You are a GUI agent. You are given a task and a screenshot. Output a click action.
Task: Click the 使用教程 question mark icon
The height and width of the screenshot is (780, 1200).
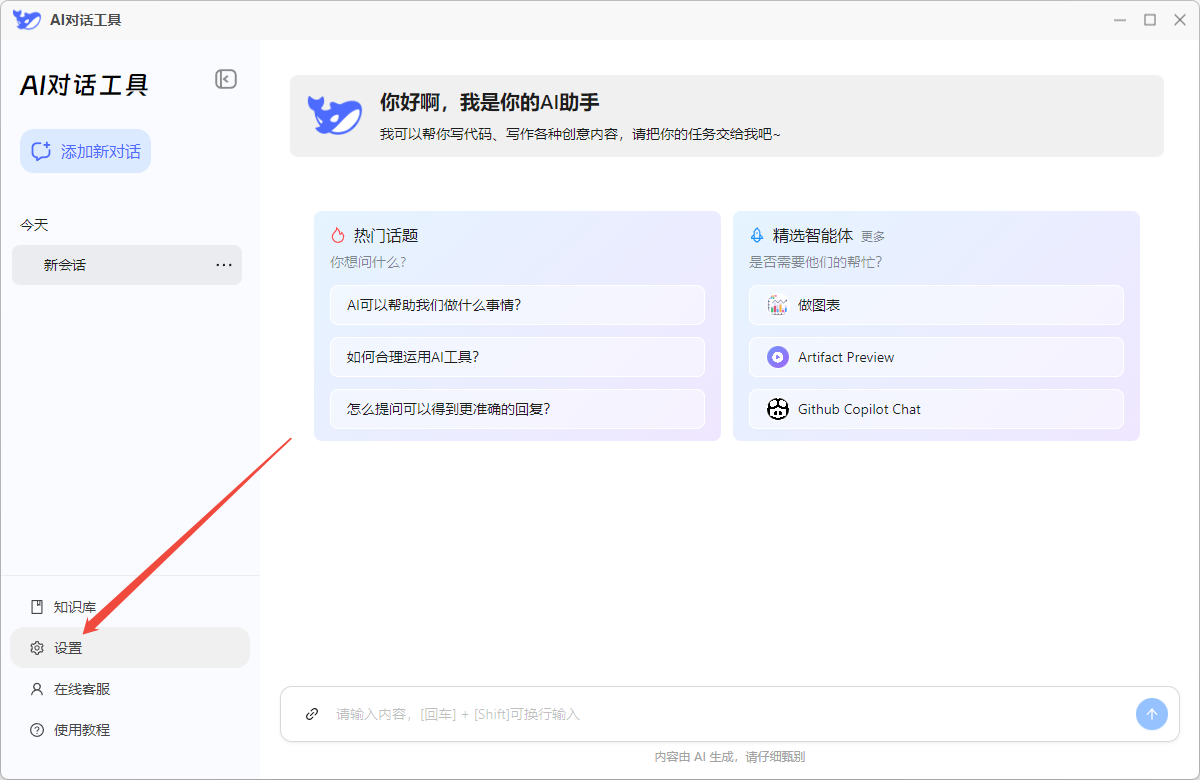(x=37, y=730)
